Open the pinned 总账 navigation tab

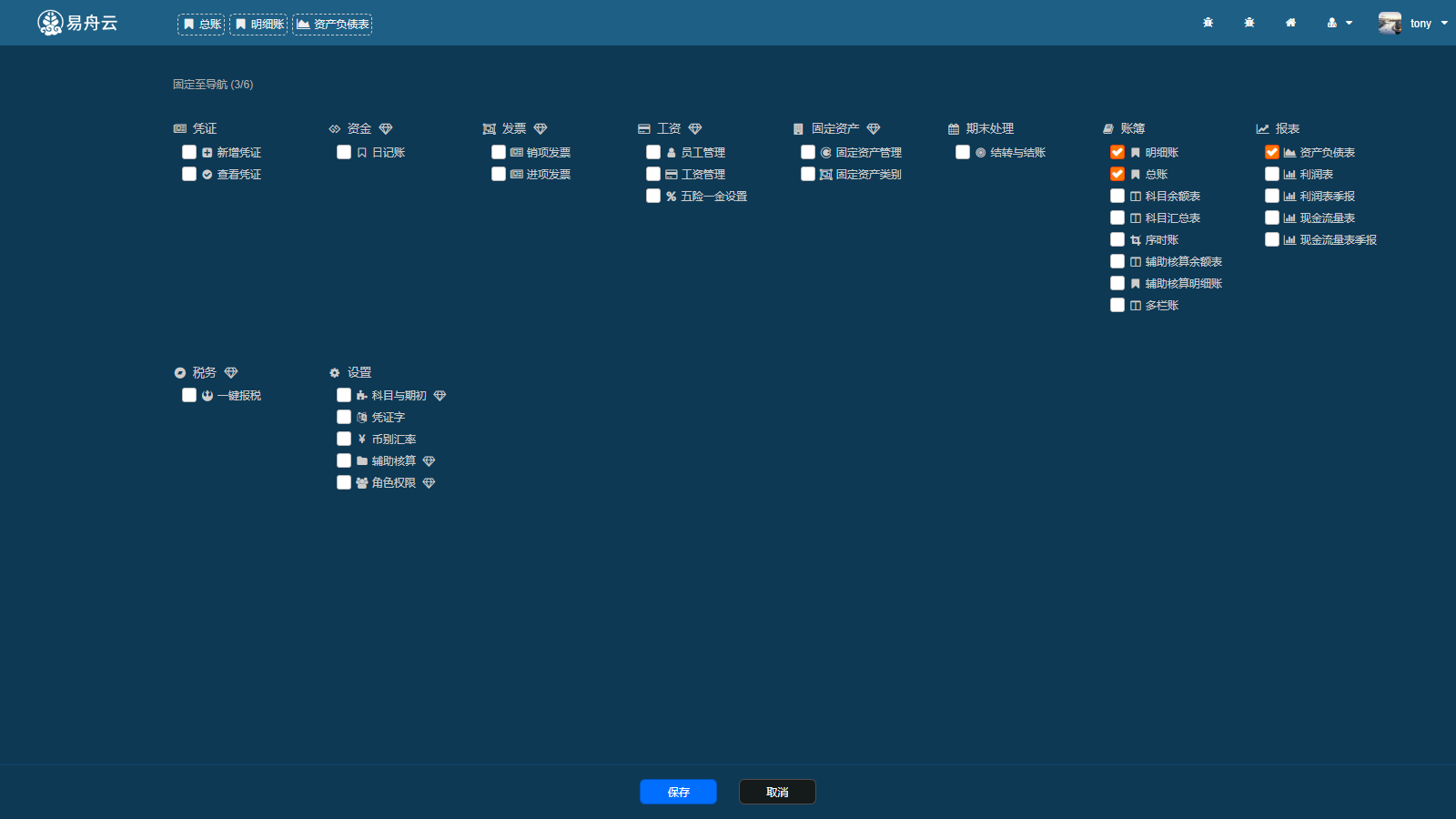(201, 25)
